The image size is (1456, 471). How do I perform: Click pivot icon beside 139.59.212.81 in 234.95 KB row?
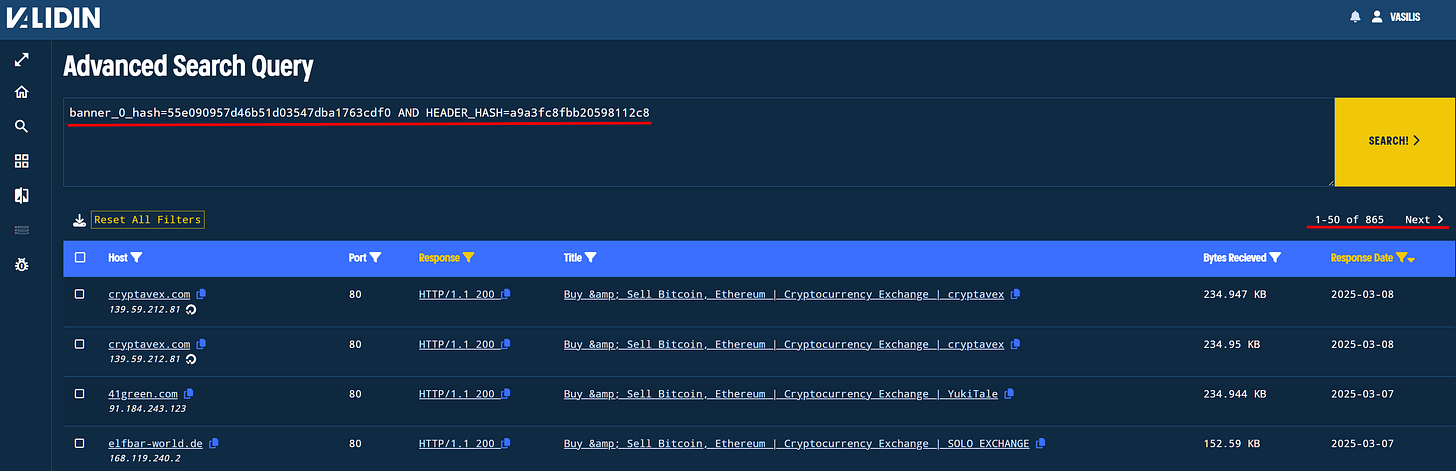[191, 359]
